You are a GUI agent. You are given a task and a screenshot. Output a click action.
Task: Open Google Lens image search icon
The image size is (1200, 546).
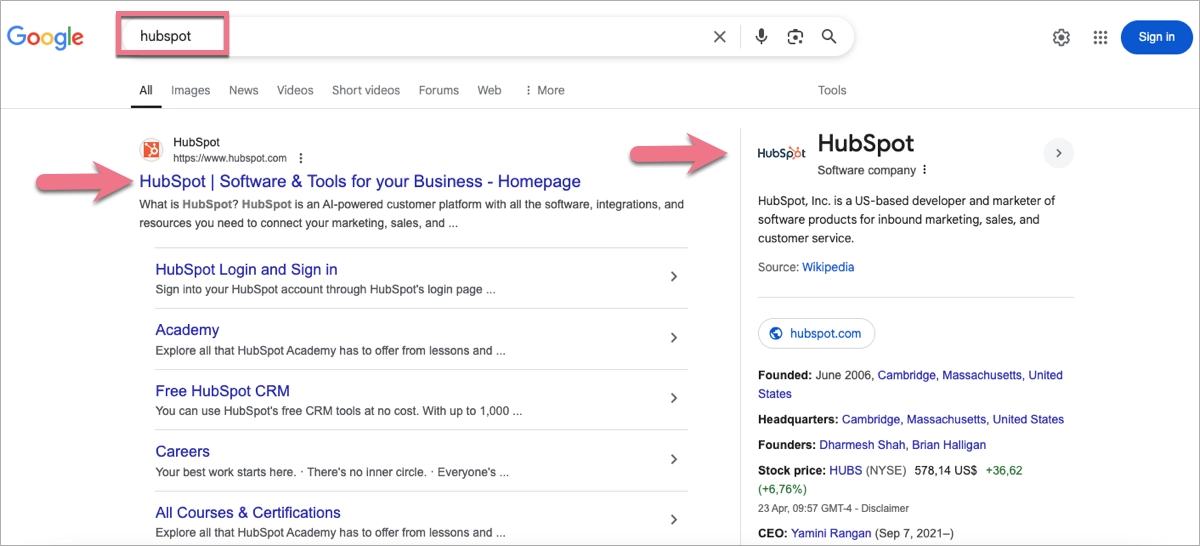point(795,37)
